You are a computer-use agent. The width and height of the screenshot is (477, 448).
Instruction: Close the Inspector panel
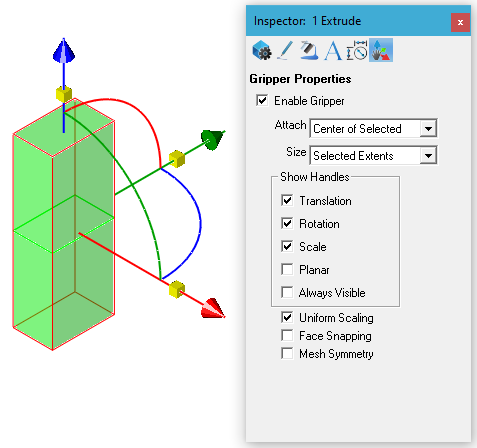[460, 22]
